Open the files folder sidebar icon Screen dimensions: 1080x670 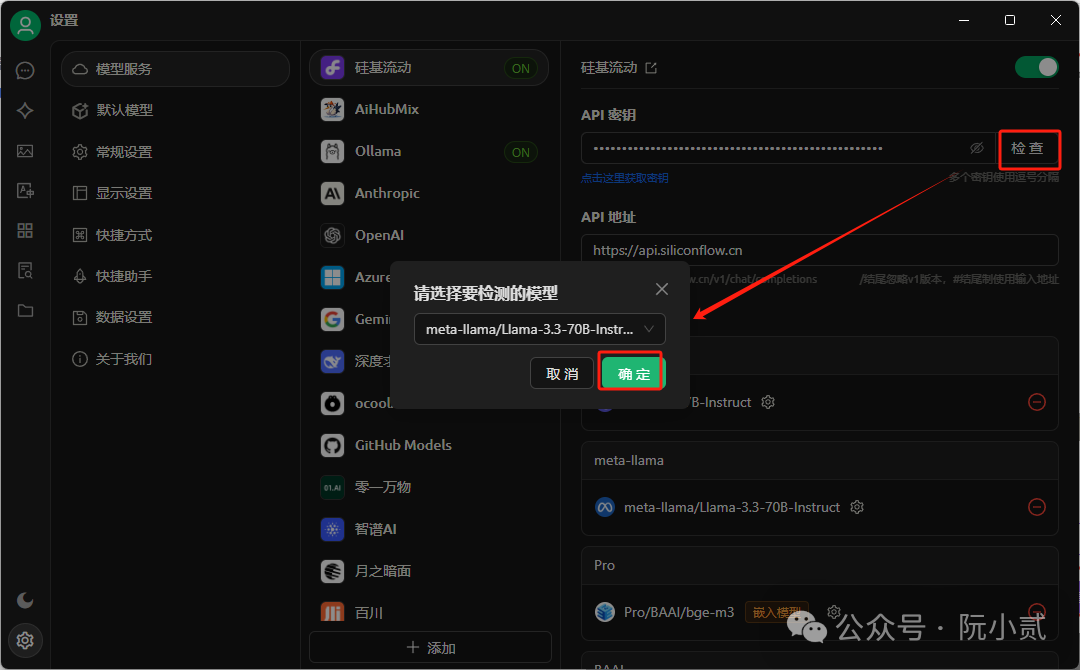pos(25,311)
